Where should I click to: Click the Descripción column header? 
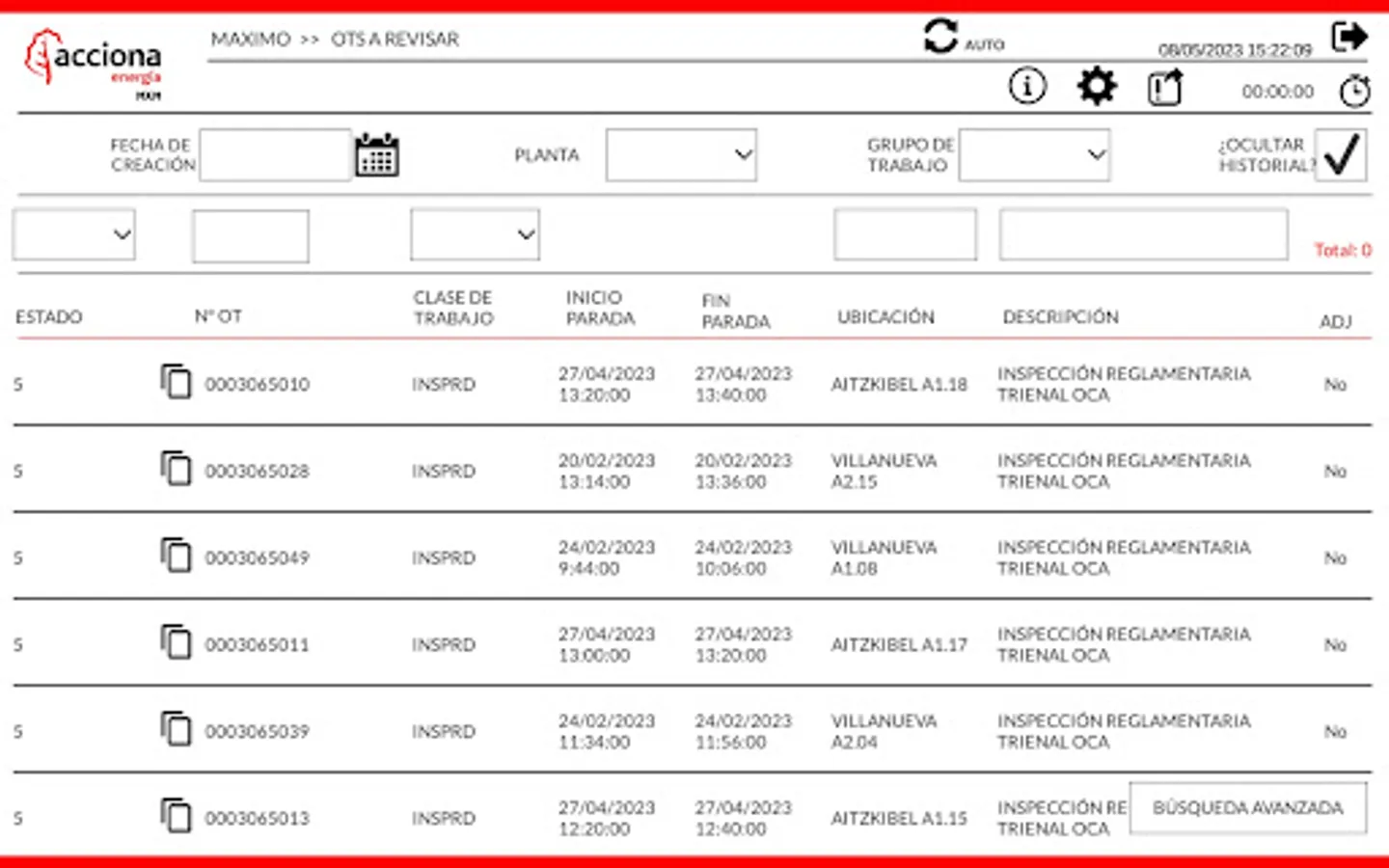[1060, 316]
